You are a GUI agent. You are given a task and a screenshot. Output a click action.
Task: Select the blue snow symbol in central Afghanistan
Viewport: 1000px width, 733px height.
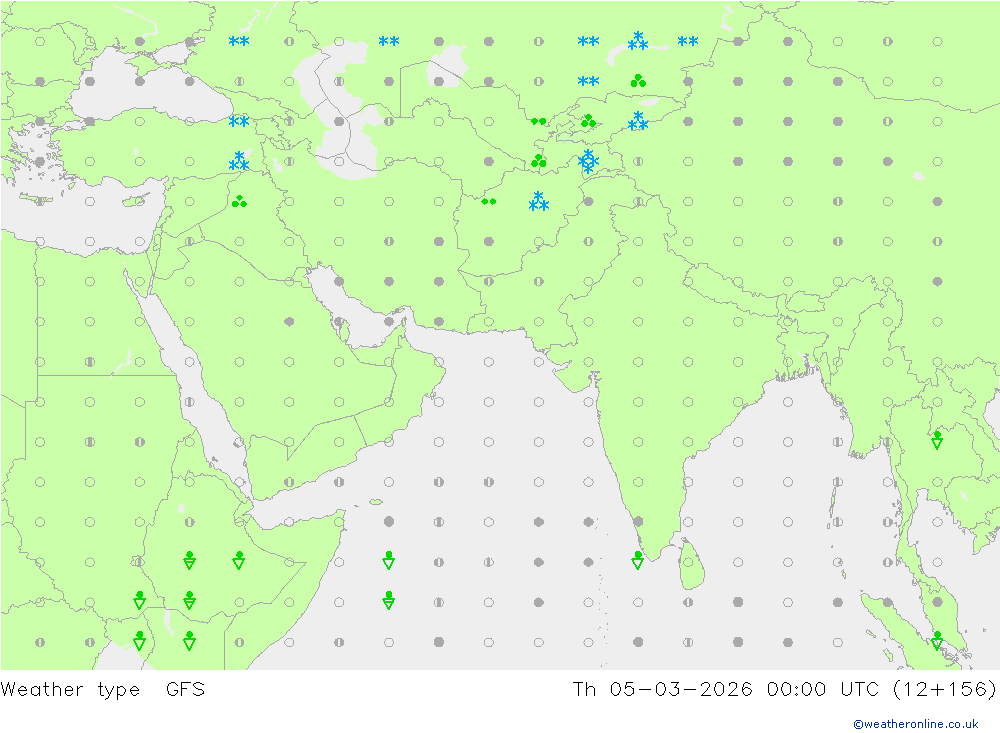(539, 201)
